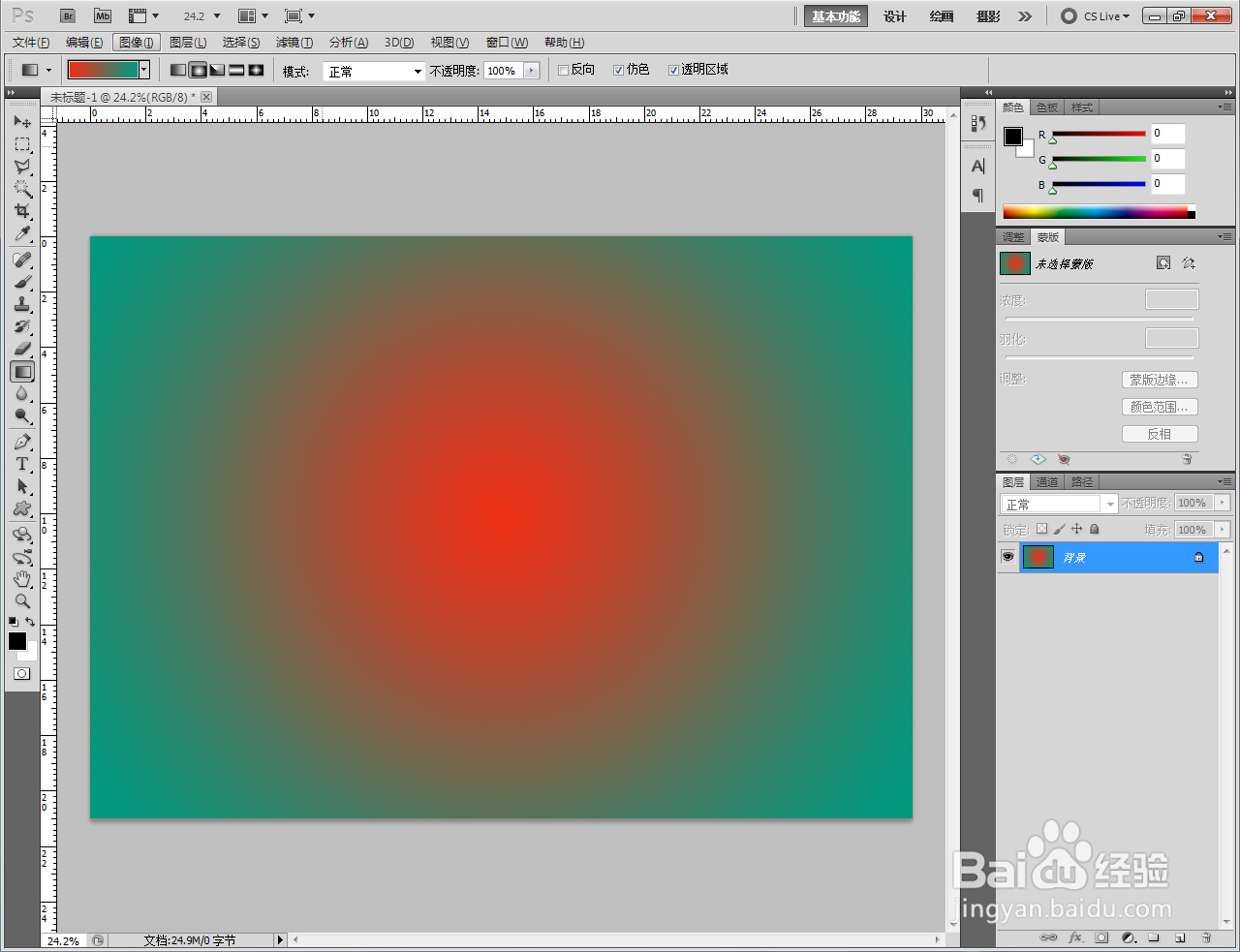Select the Magic Wand tool

[x=22, y=189]
